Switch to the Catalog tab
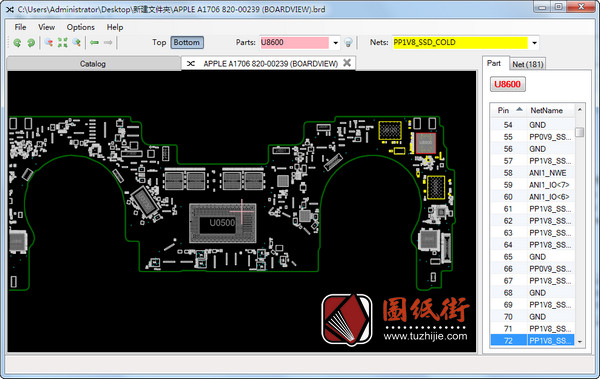The height and width of the screenshot is (379, 600). click(93, 64)
